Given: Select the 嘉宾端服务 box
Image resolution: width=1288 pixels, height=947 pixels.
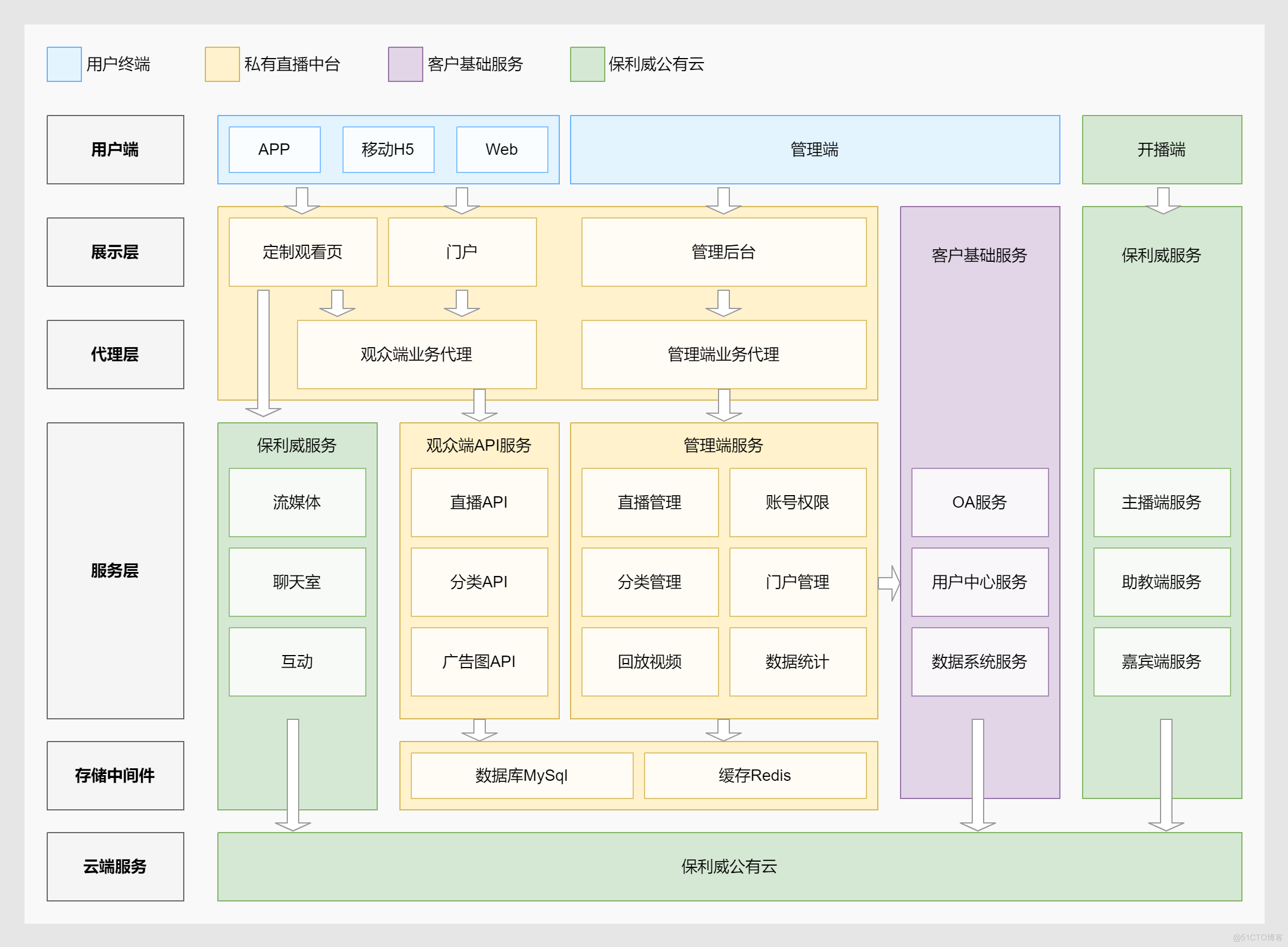Looking at the screenshot, I should (x=1162, y=662).
